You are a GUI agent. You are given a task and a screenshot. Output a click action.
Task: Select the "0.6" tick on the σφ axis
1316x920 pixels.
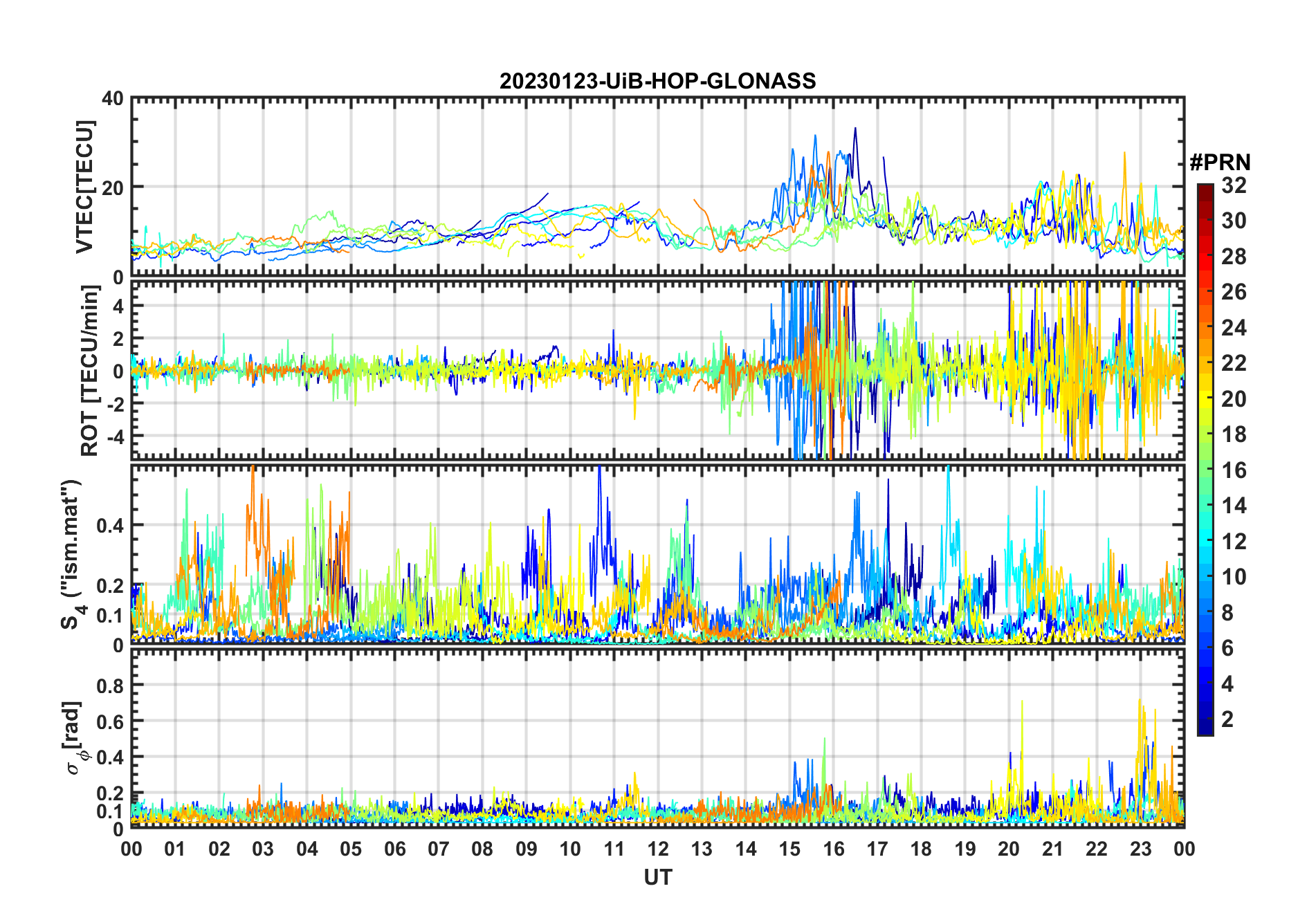(x=110, y=721)
